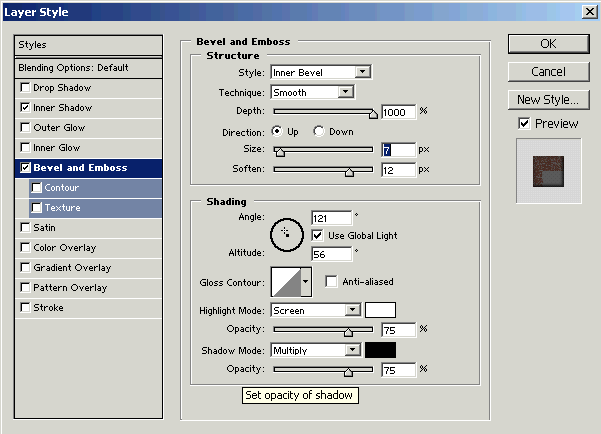Click the highlight Opacity slider handle
Image resolution: width=601 pixels, height=434 pixels.
(348, 332)
